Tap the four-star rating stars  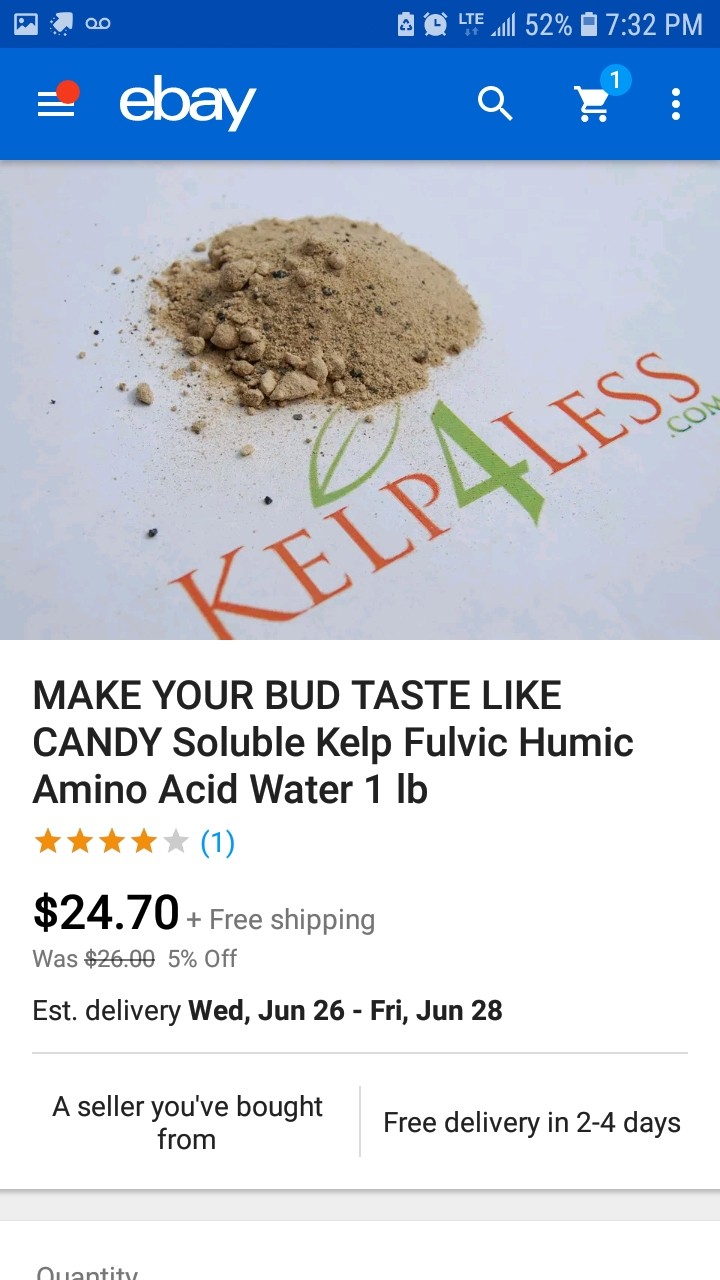111,842
